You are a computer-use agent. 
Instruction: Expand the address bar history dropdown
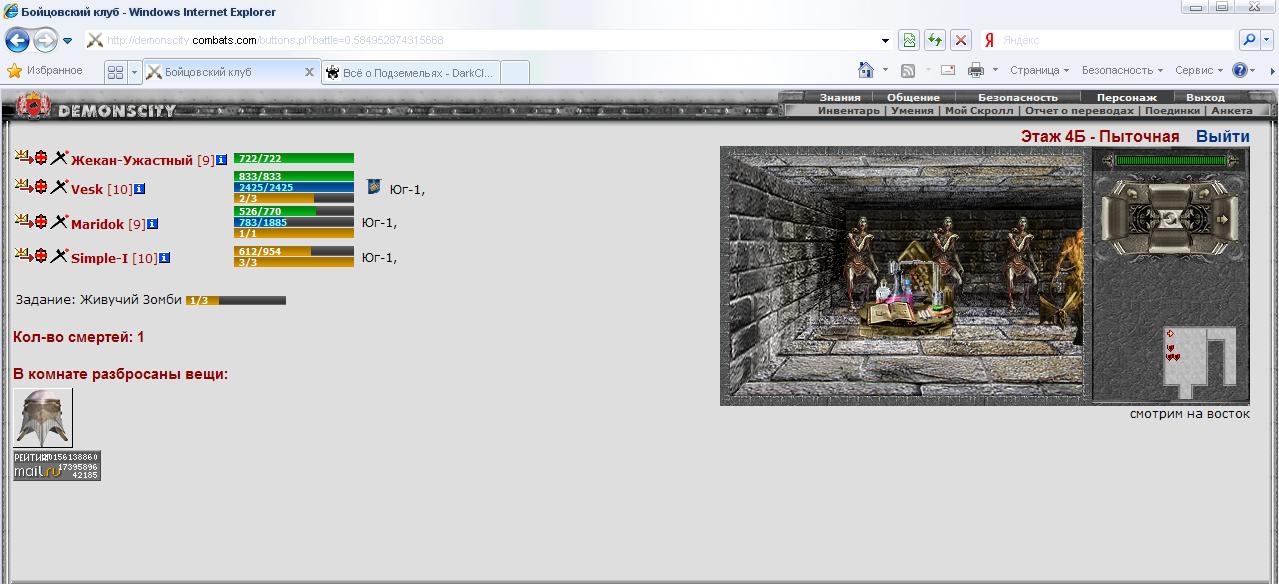coord(885,41)
